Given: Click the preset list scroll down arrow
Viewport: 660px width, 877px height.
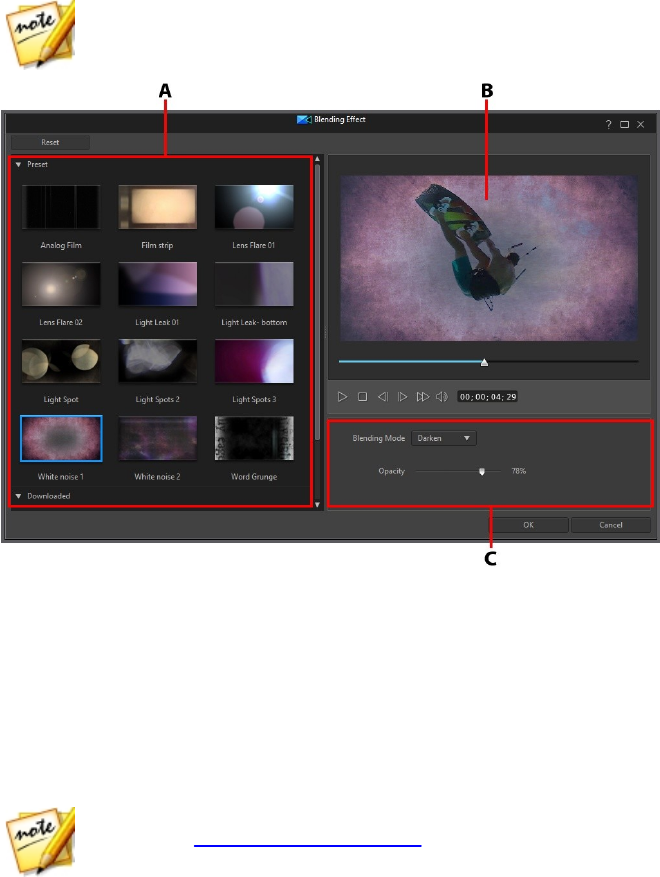Looking at the screenshot, I should click(x=318, y=504).
